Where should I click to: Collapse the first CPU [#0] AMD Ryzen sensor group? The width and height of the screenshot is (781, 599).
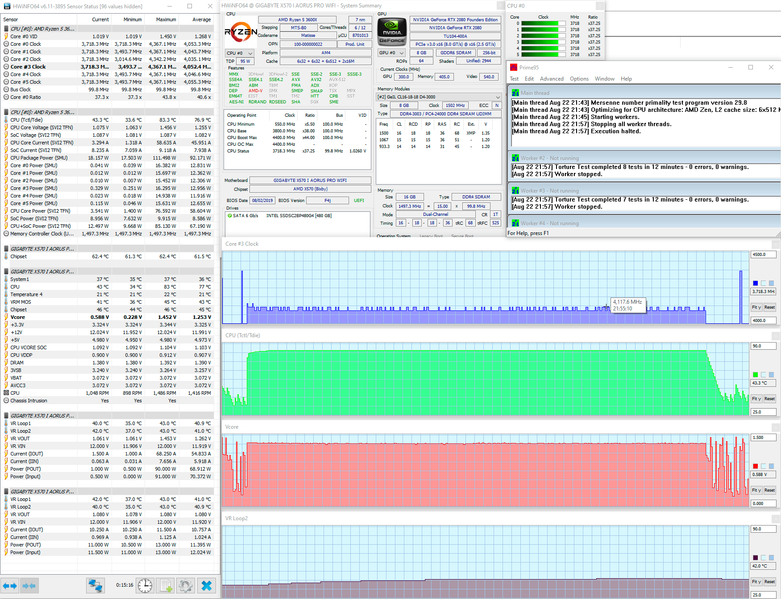(x=5, y=29)
